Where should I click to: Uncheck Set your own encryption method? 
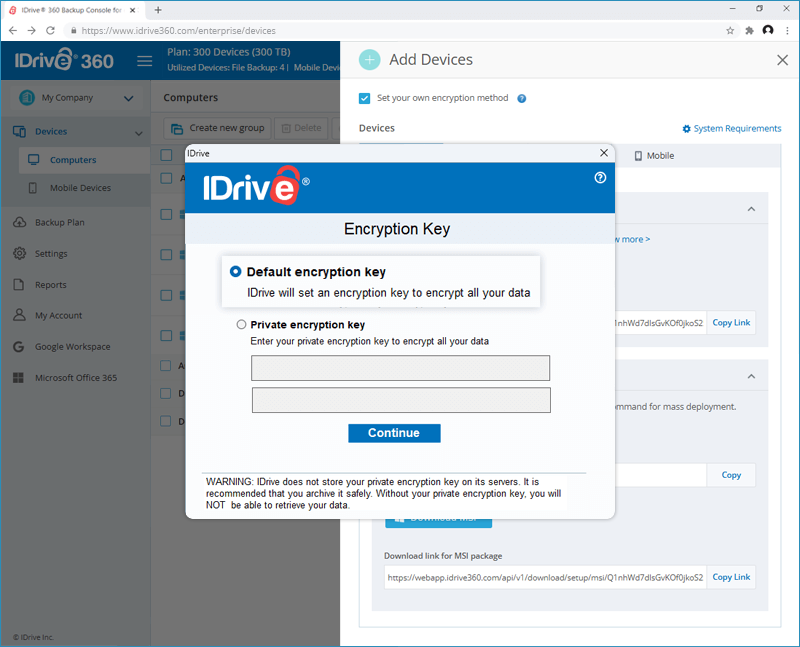[x=364, y=98]
